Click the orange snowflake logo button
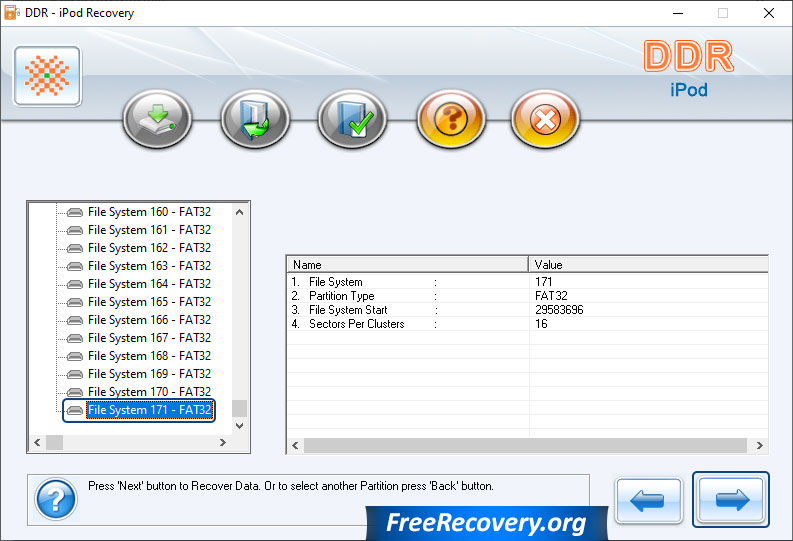Image resolution: width=793 pixels, height=541 pixels. [x=48, y=76]
